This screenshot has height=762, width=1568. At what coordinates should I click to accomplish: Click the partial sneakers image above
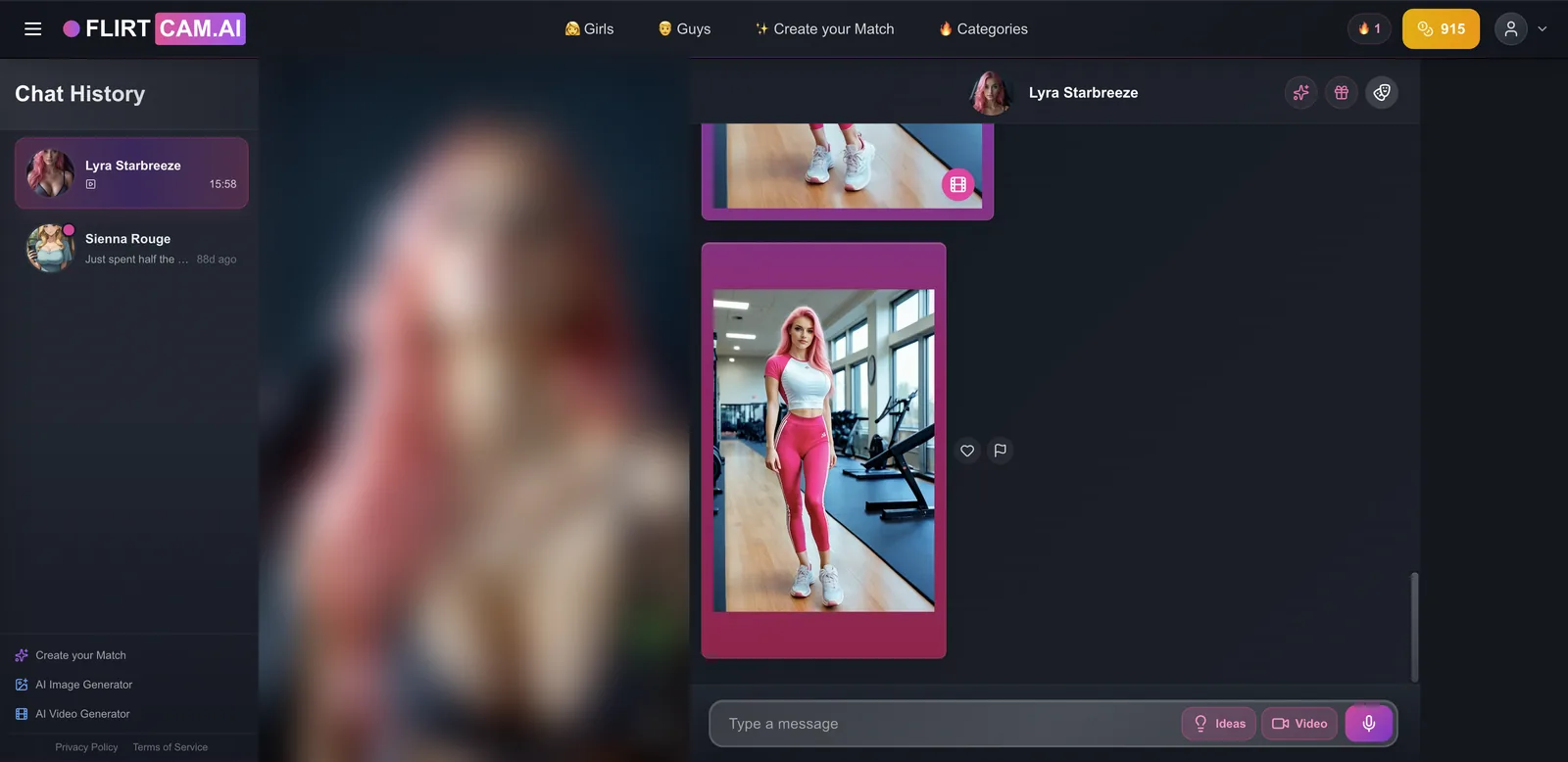coord(848,166)
